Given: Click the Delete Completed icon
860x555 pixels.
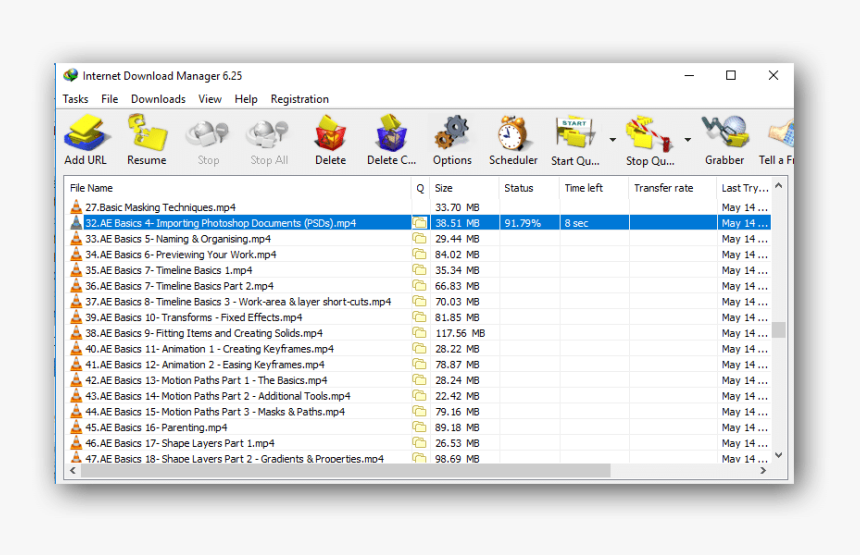Looking at the screenshot, I should [391, 133].
